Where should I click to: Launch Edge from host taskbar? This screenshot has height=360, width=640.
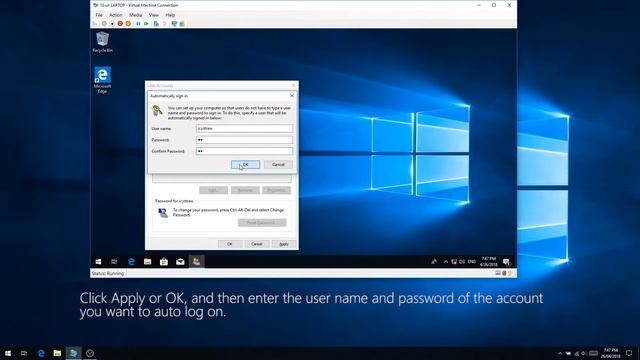(41, 353)
